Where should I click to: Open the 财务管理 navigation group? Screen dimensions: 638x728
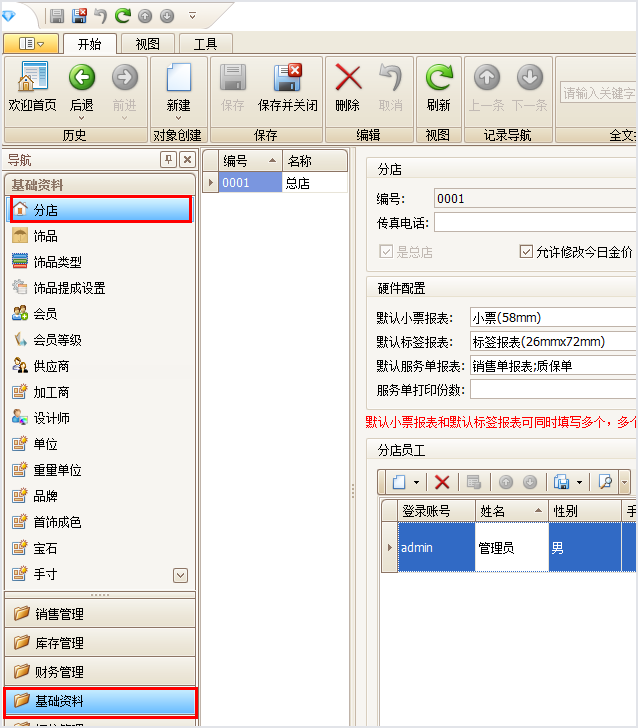pos(100,672)
